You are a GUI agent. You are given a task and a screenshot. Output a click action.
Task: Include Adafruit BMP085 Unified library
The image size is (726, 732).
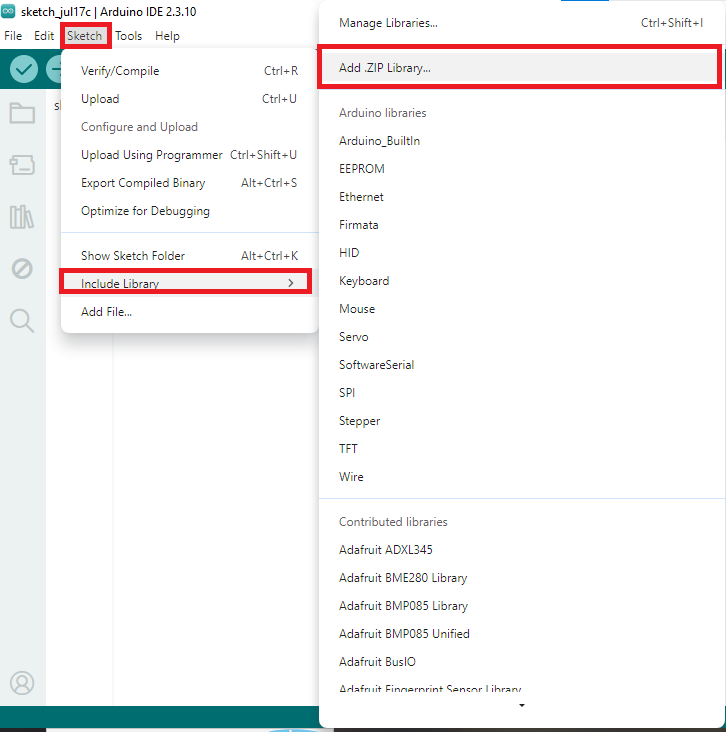[x=521, y=634]
